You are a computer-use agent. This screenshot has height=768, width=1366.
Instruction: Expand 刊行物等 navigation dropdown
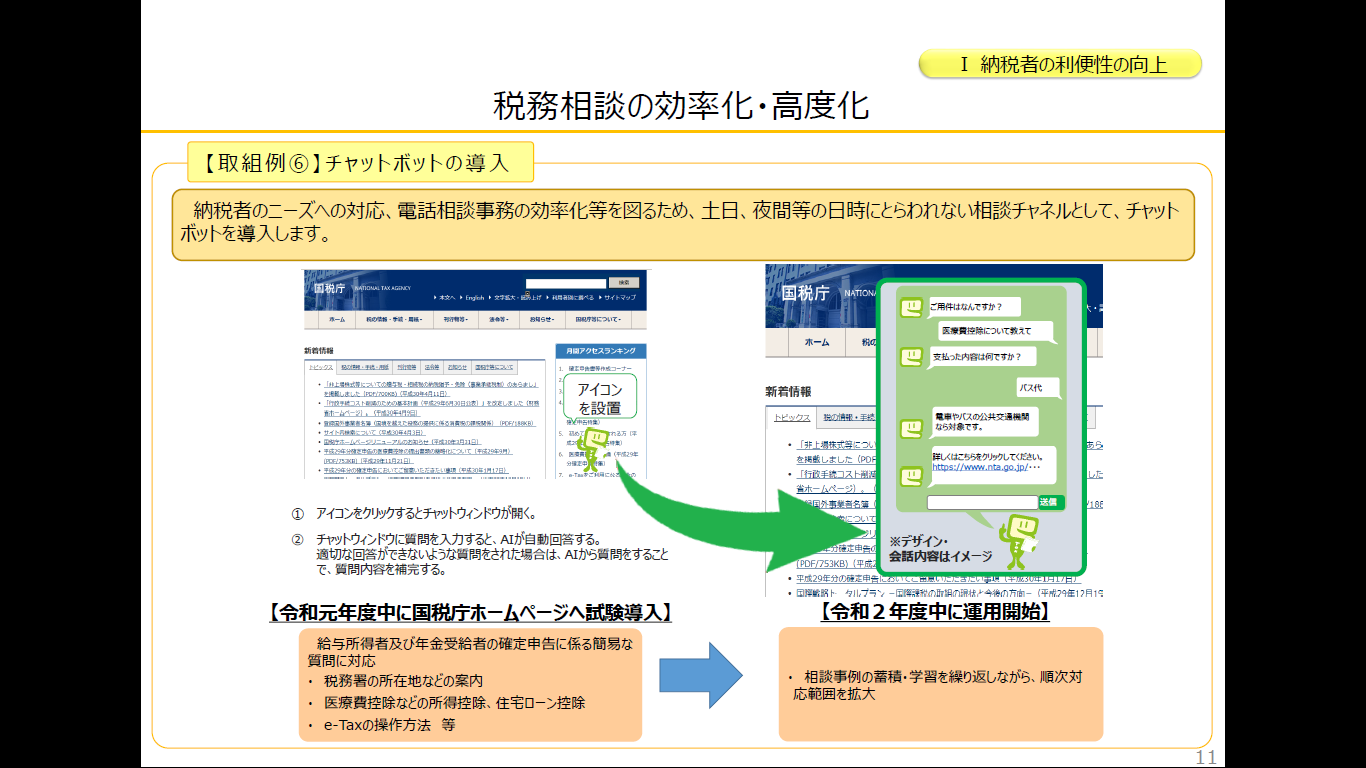pyautogui.click(x=456, y=319)
